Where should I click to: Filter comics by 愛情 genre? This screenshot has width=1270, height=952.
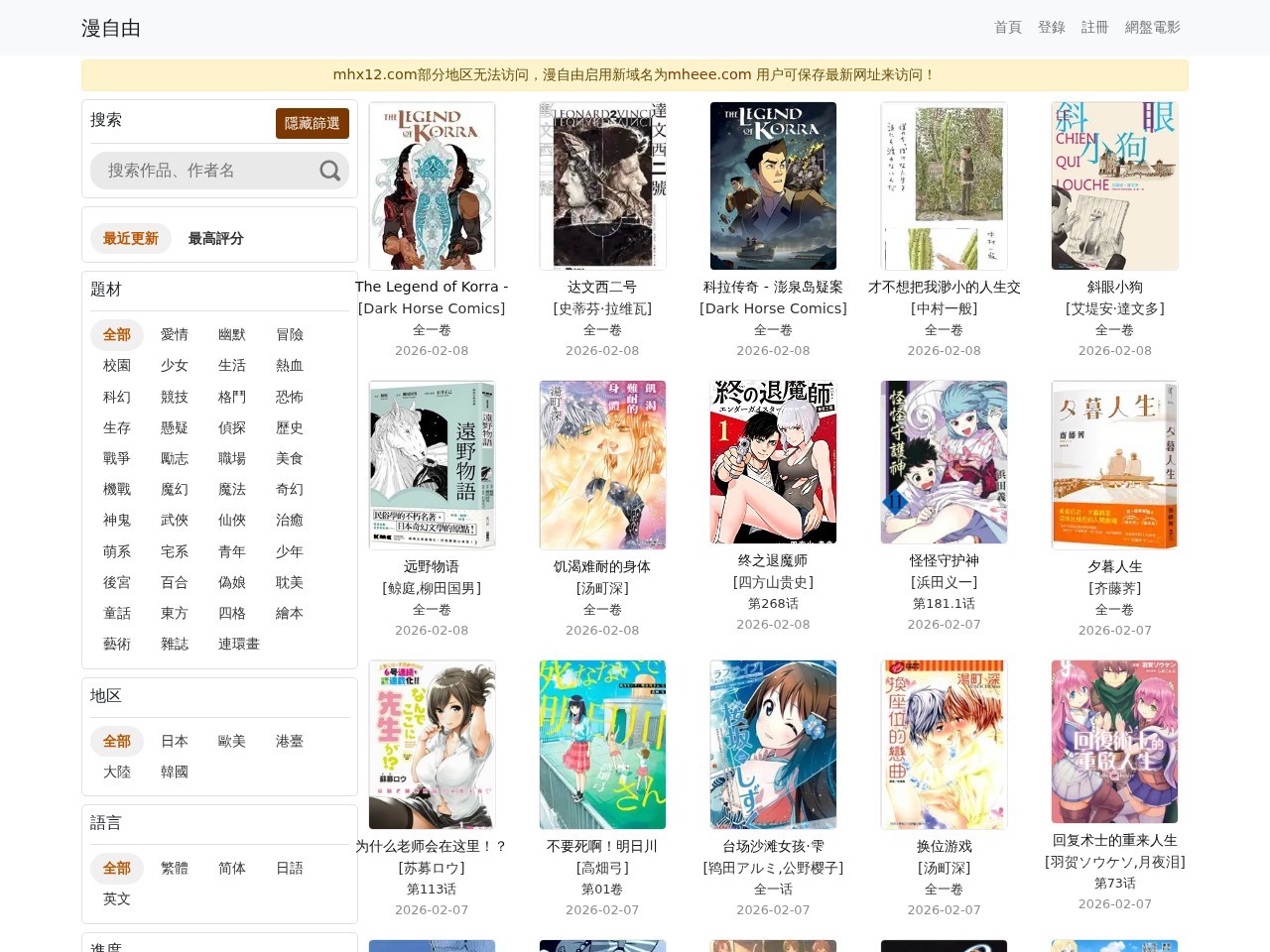pyautogui.click(x=175, y=334)
